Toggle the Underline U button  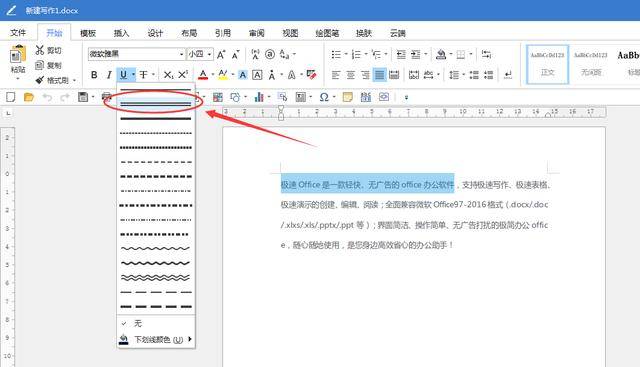(x=123, y=75)
